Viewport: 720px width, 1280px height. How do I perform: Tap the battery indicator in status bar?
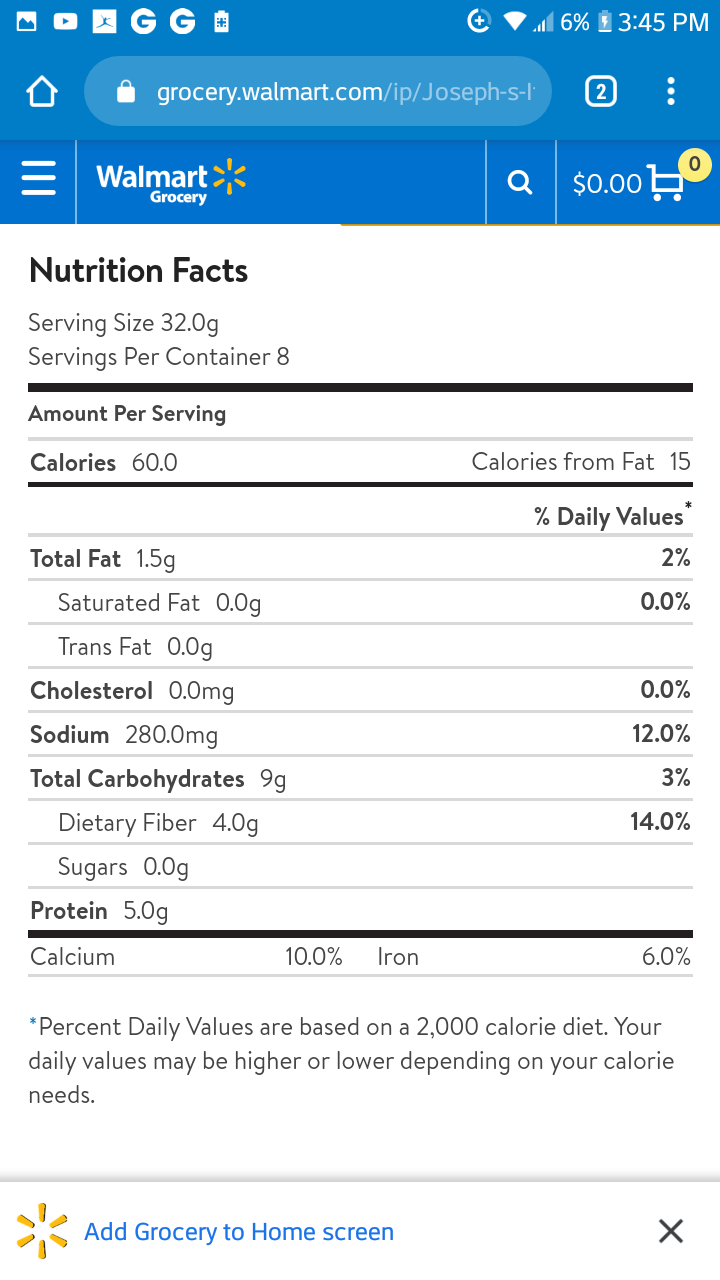(604, 21)
